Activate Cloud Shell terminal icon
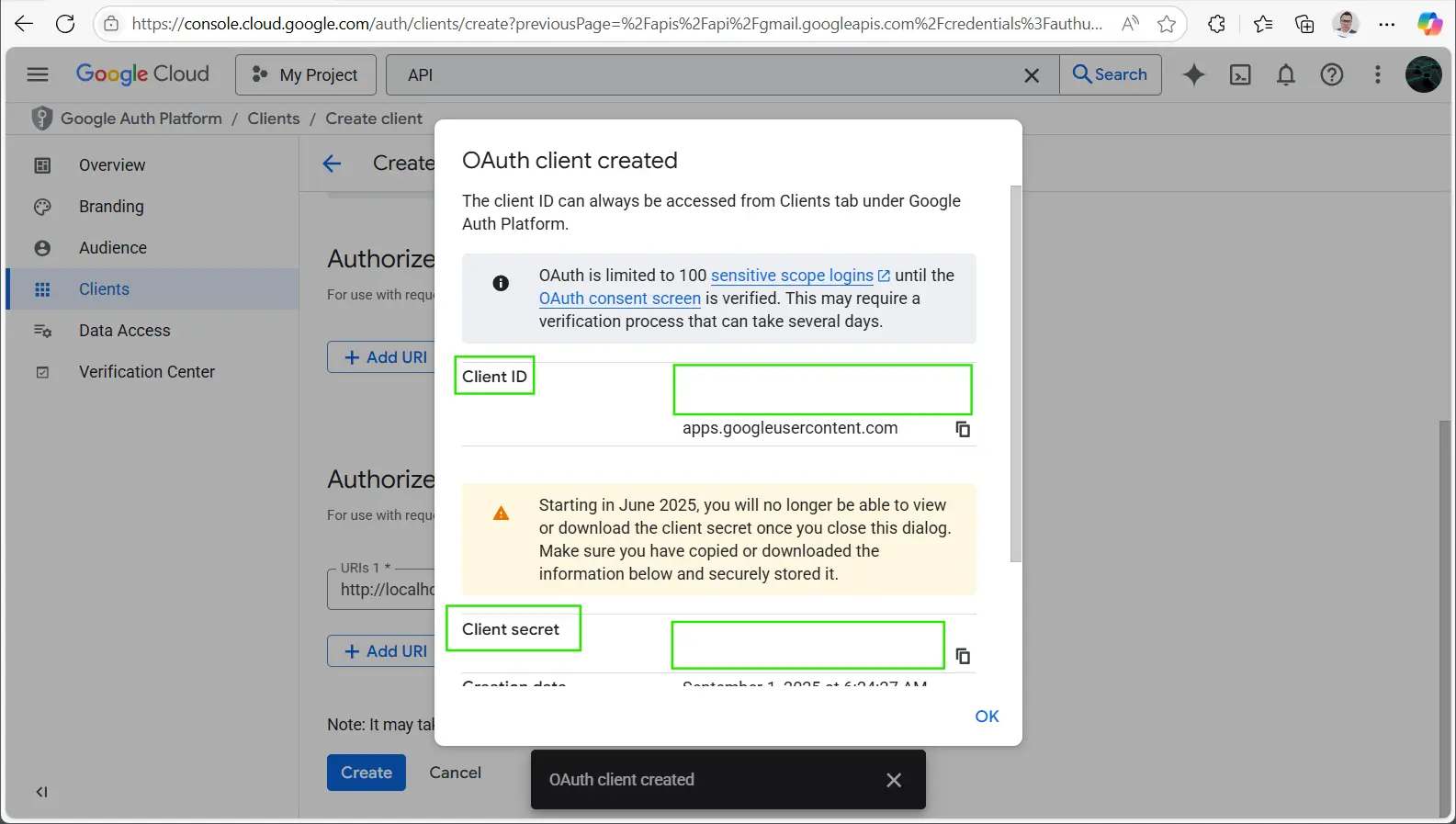This screenshot has height=824, width=1456. point(1240,75)
